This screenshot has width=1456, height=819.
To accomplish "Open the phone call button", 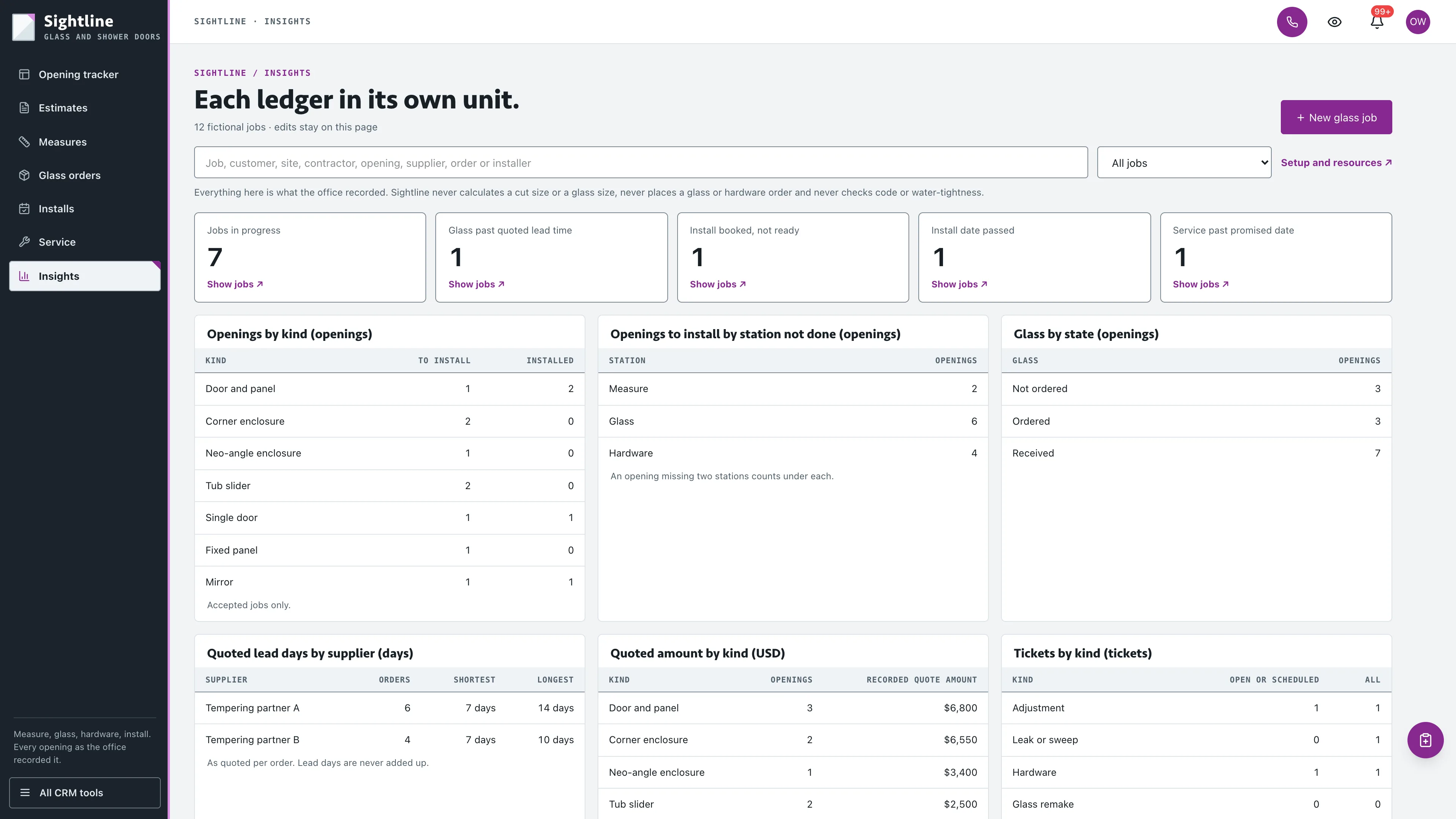I will [x=1292, y=22].
